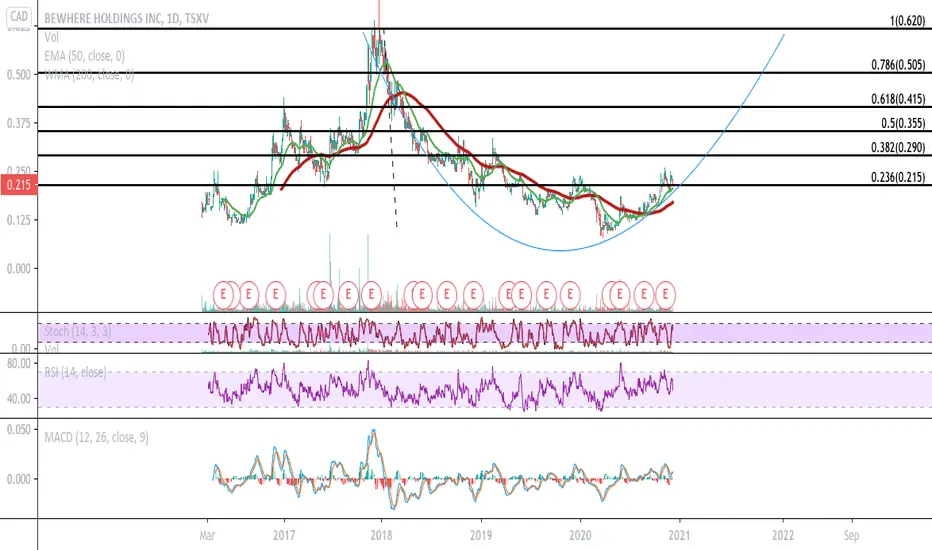932x550 pixels.
Task: Select the WMA (200, close, 0) legend
Action: 89,75
